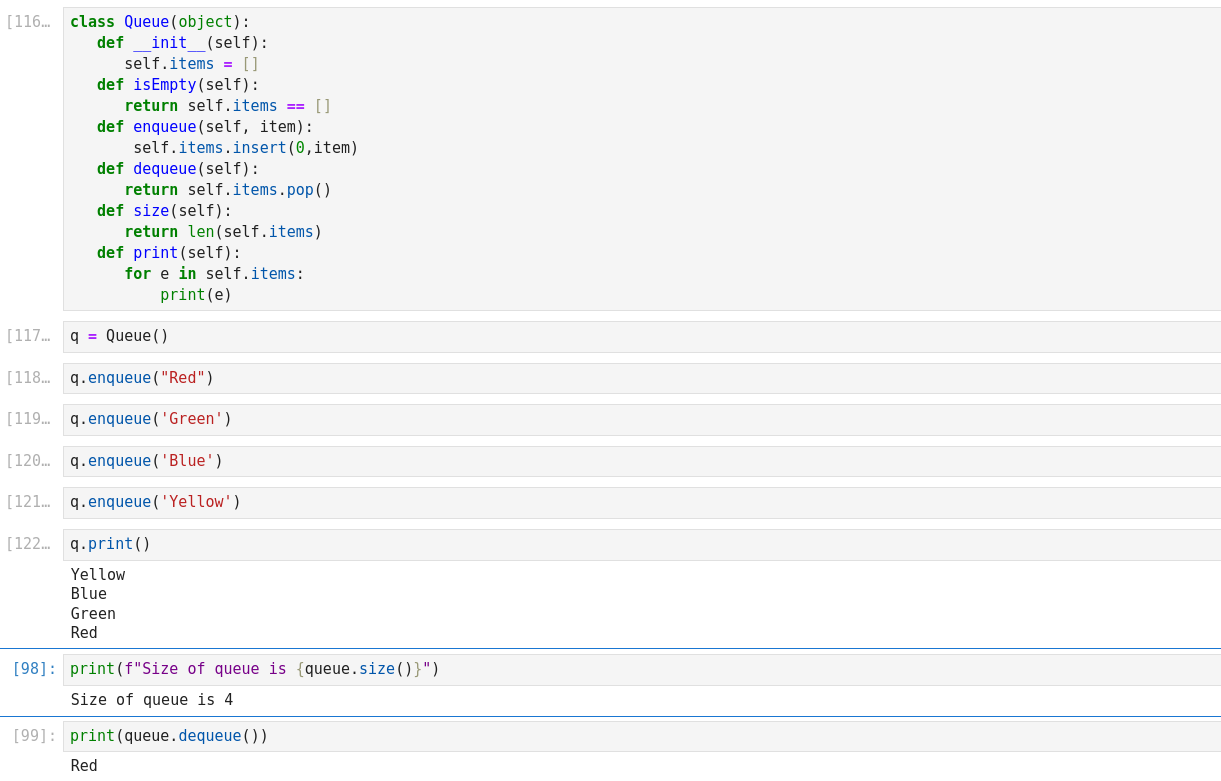Click the 'Size of queue is 4' output
Viewport: 1221px width, 781px height.
[x=152, y=700]
